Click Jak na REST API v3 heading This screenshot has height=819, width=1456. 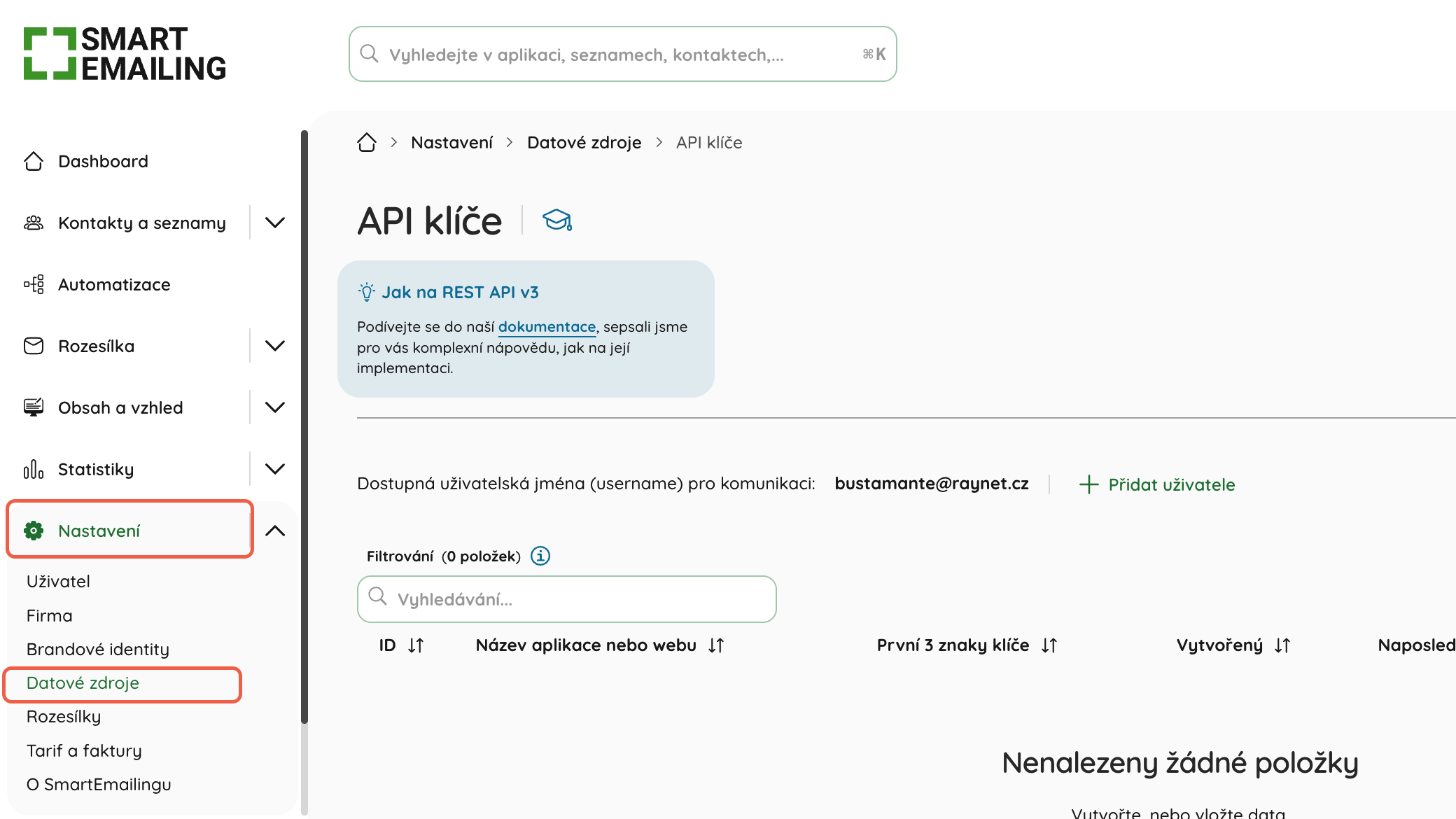460,293
